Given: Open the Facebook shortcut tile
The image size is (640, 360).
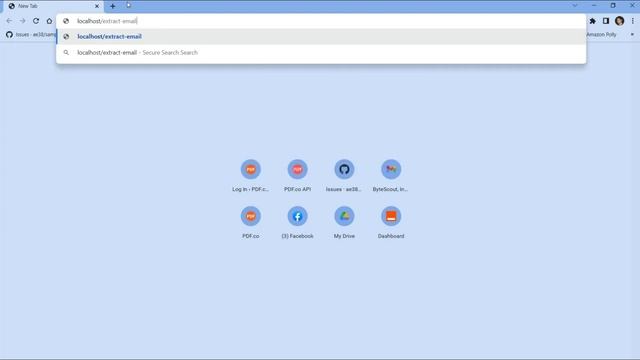Looking at the screenshot, I should (x=298, y=222).
